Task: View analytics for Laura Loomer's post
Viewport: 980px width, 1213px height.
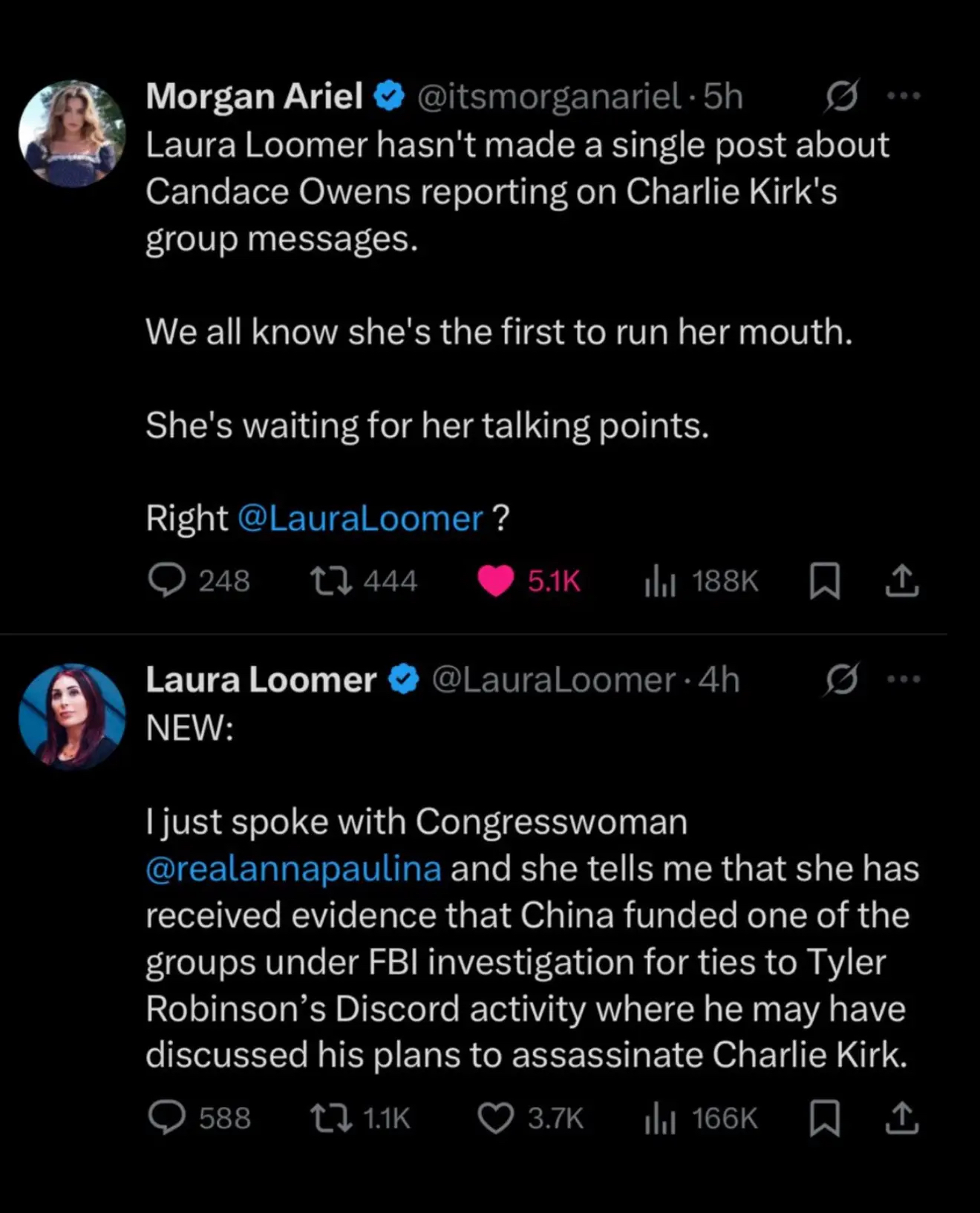Action: point(660,1118)
